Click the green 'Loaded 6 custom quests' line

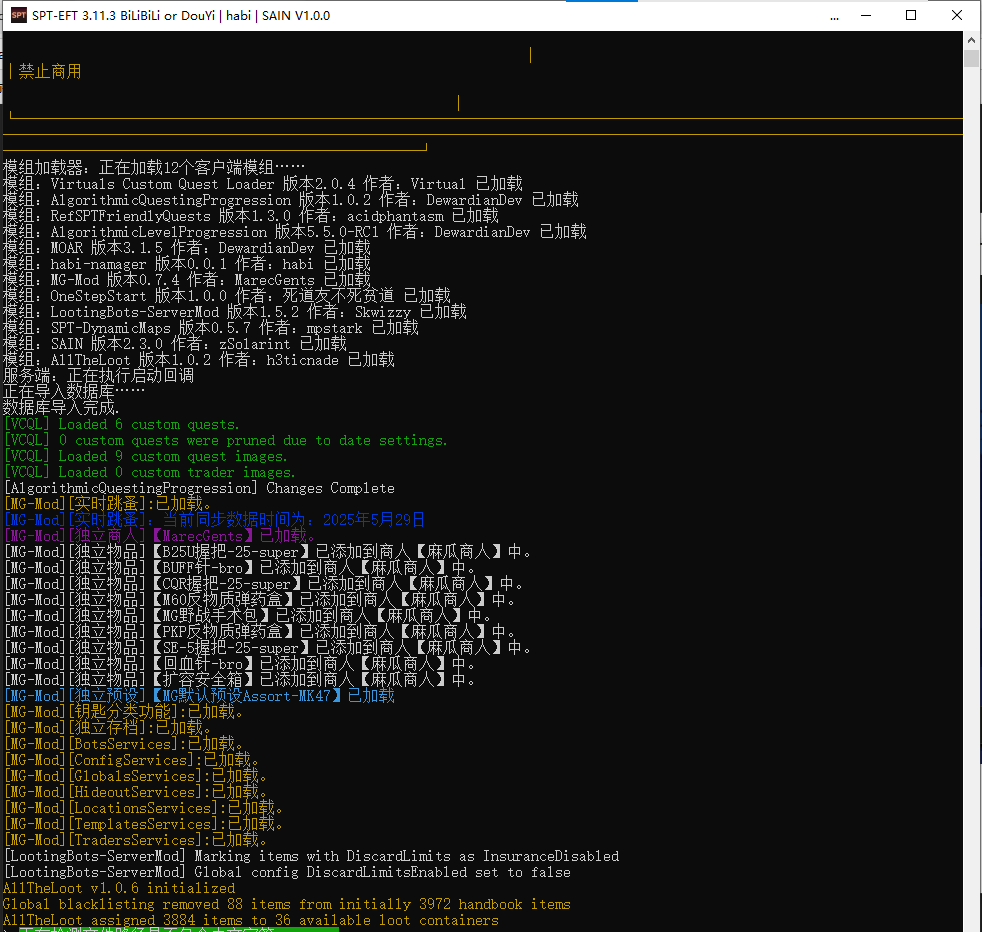click(122, 424)
